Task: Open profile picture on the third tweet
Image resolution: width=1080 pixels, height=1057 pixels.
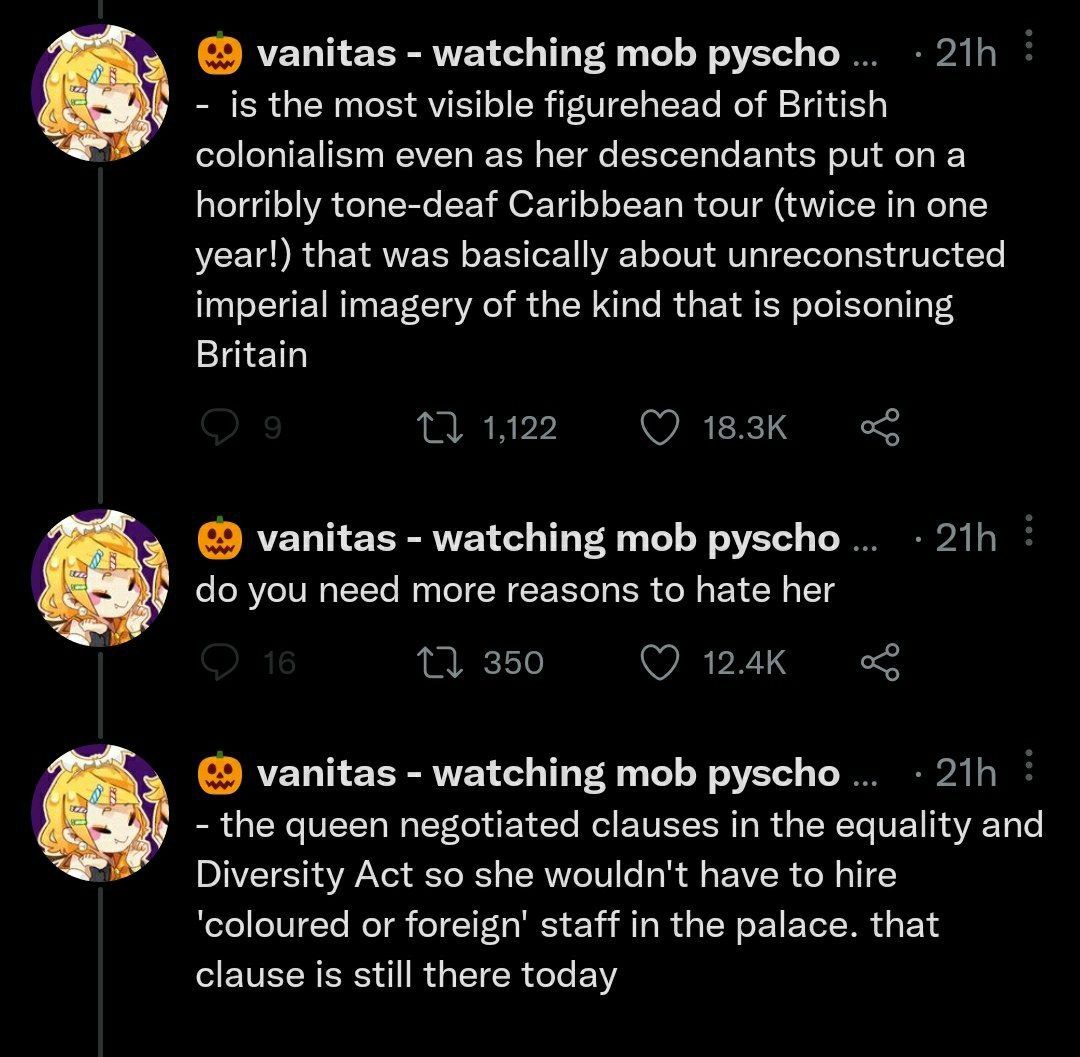Action: [101, 813]
